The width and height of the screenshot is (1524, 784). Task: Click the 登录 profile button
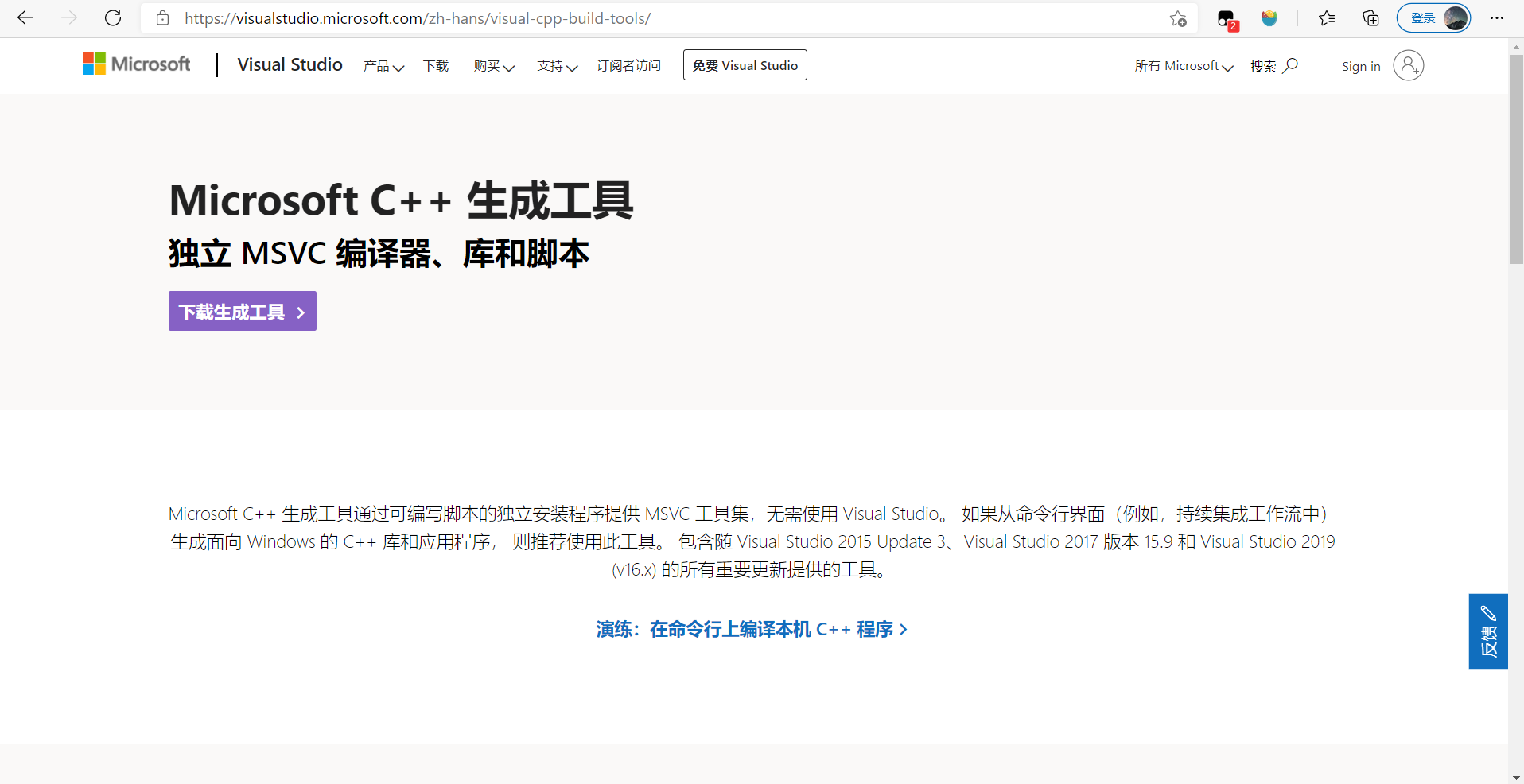point(1433,18)
